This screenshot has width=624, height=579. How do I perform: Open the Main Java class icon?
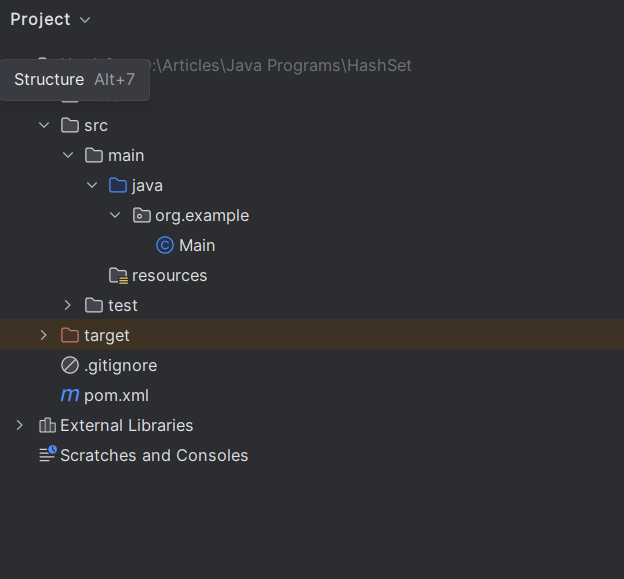point(165,245)
